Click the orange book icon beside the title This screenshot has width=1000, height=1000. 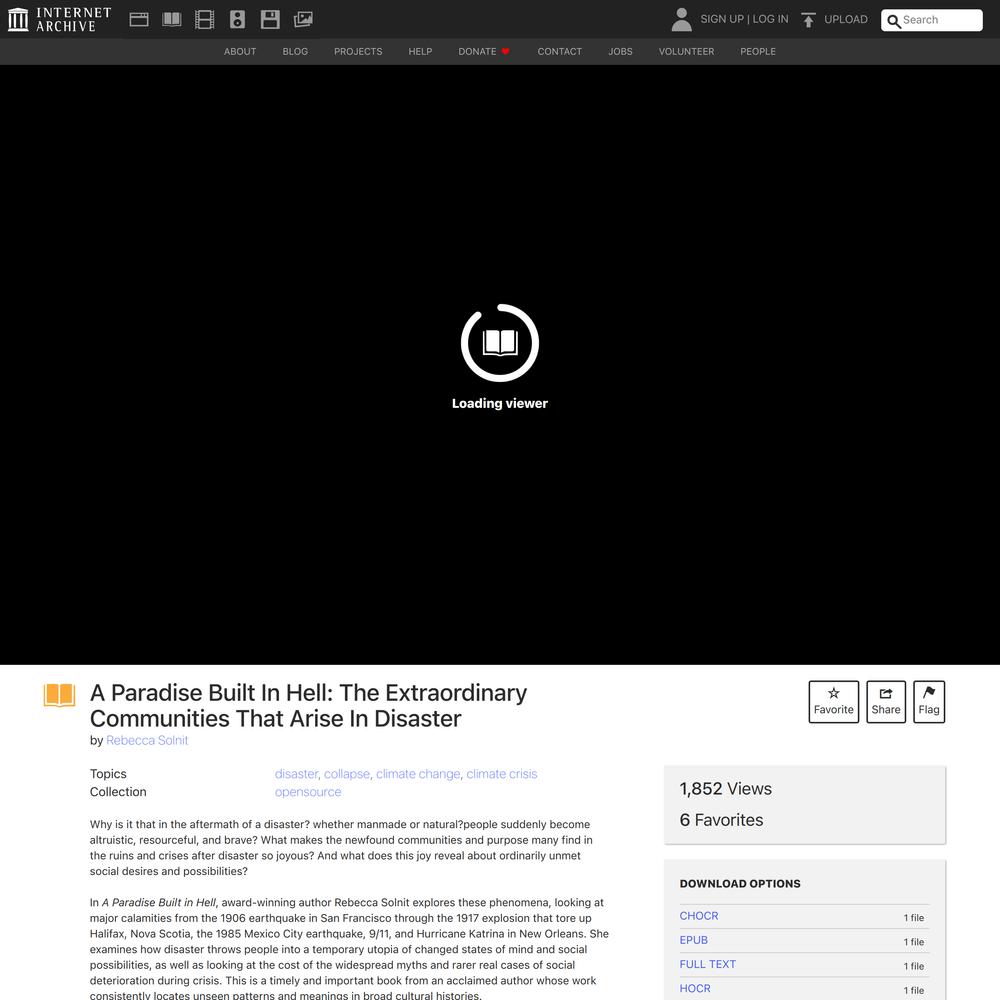59,695
